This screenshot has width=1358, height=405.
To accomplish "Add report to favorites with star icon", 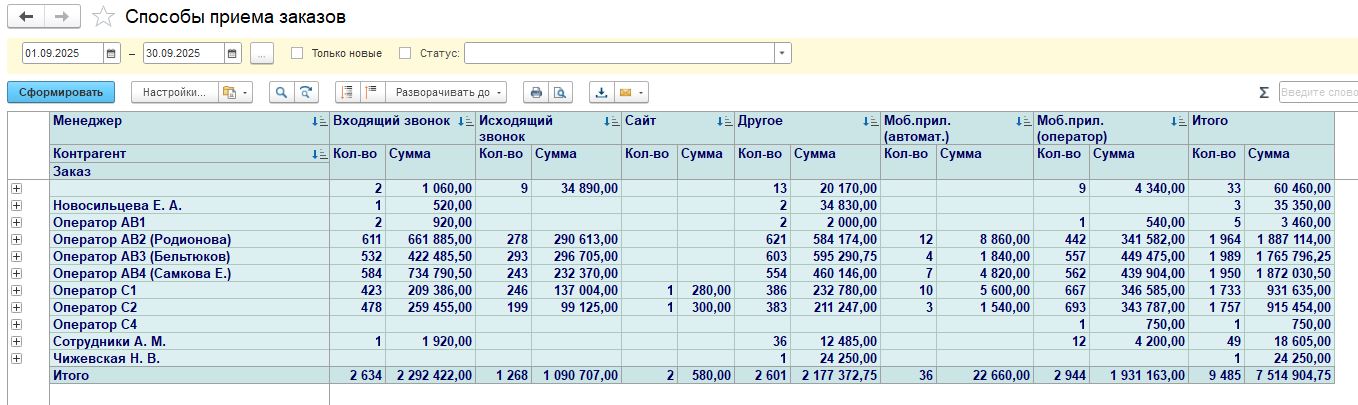I will [x=102, y=17].
